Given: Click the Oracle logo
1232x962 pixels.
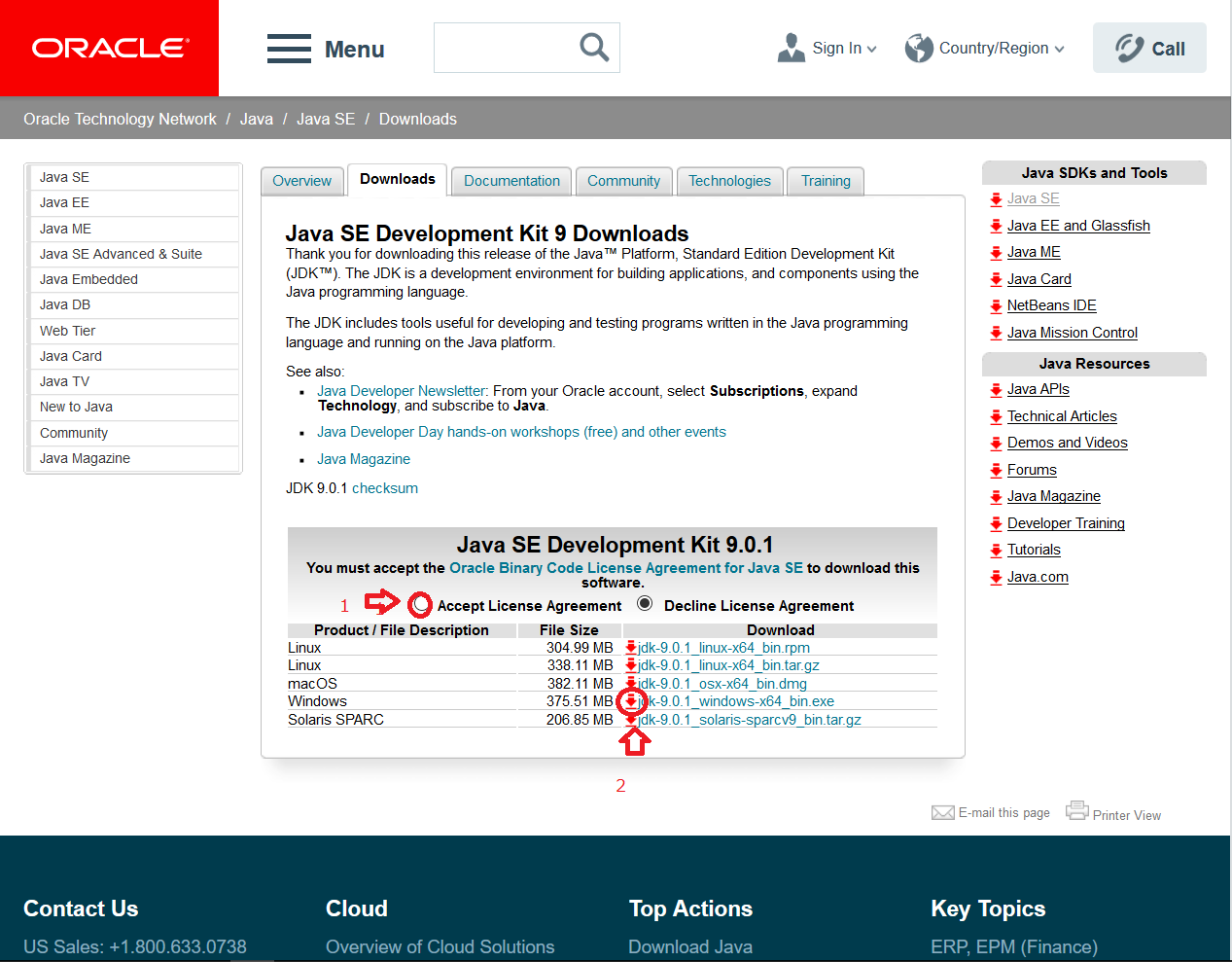Looking at the screenshot, I should click(x=110, y=48).
